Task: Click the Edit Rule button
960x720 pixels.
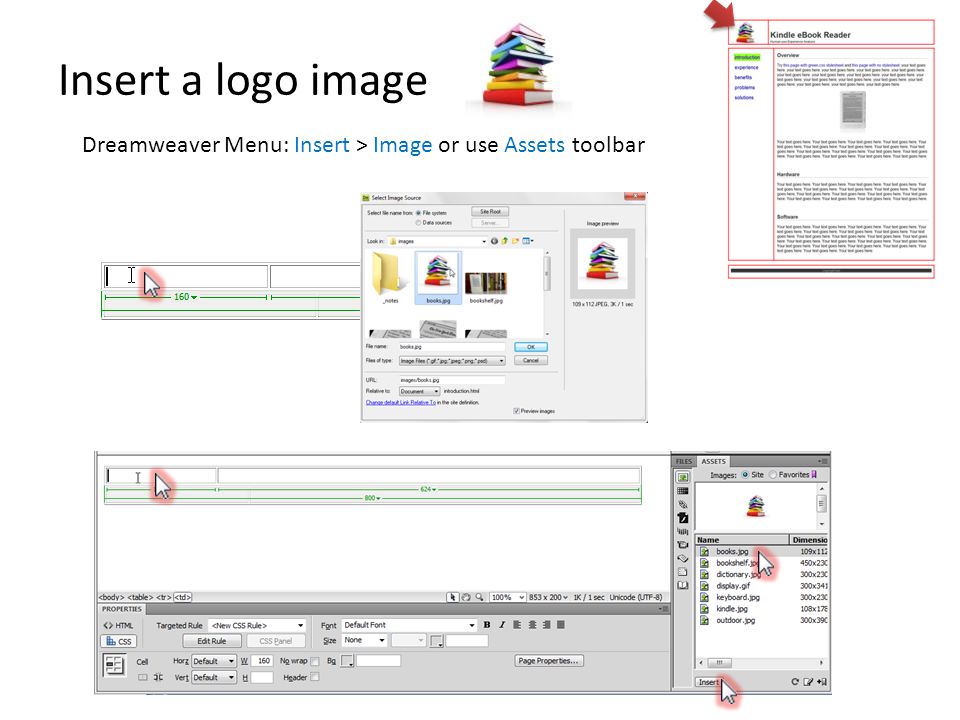Action: pos(212,641)
